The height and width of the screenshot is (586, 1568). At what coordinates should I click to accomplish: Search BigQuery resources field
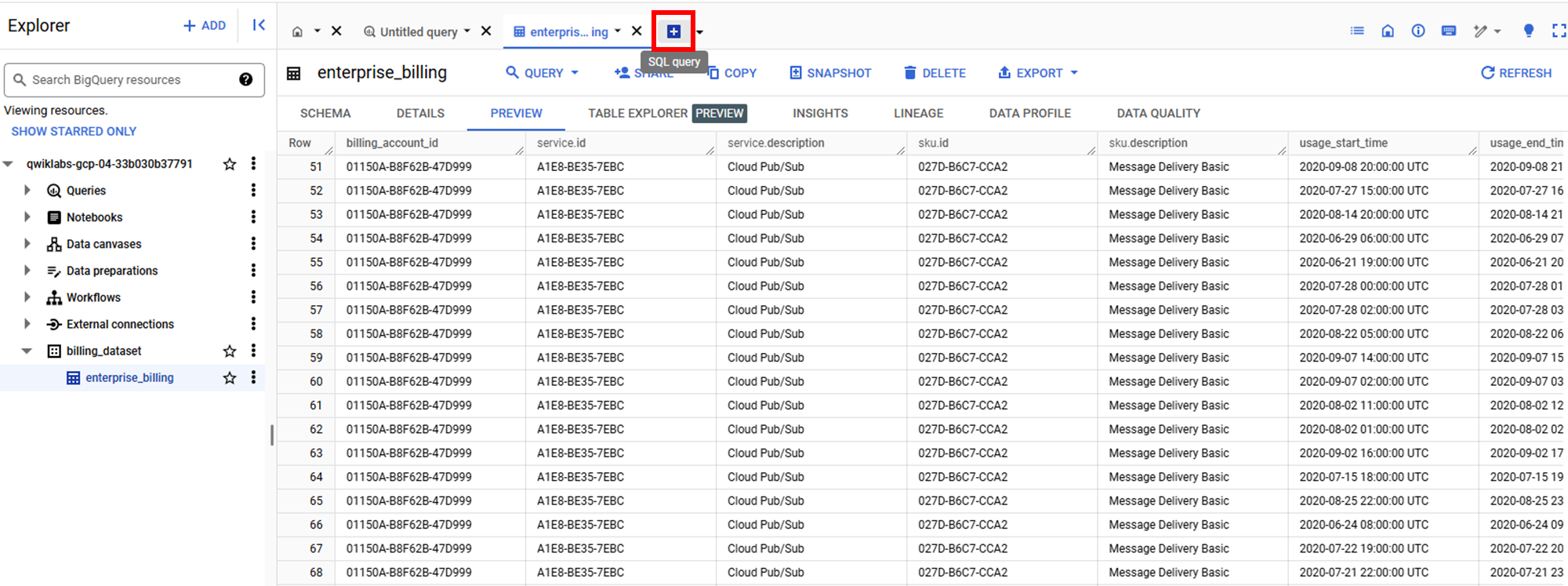134,80
